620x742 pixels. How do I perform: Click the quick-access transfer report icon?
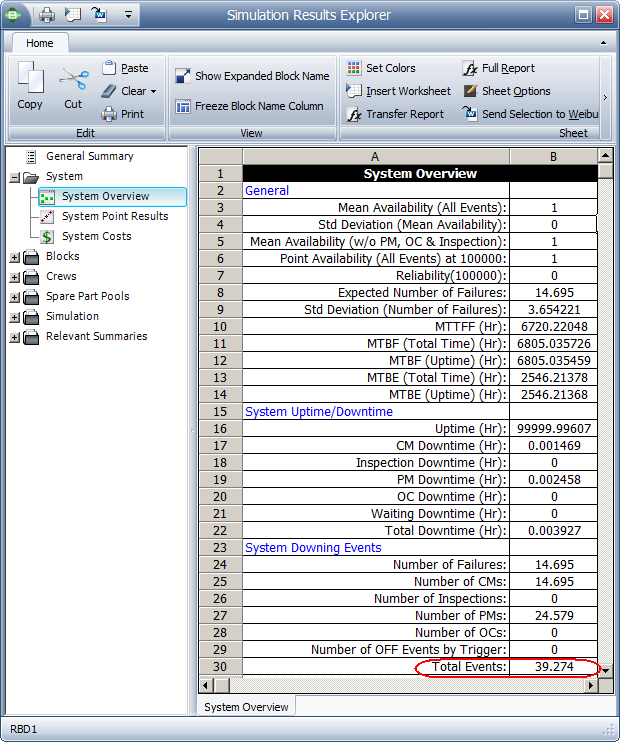73,15
